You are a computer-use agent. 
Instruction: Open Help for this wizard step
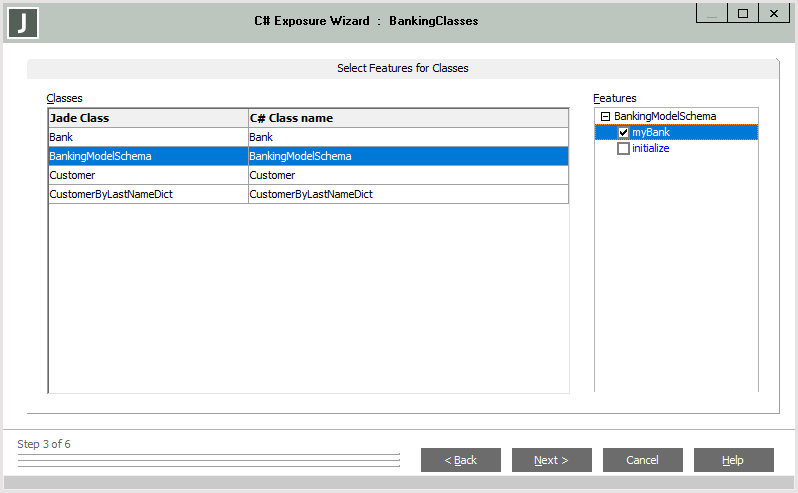tap(733, 460)
